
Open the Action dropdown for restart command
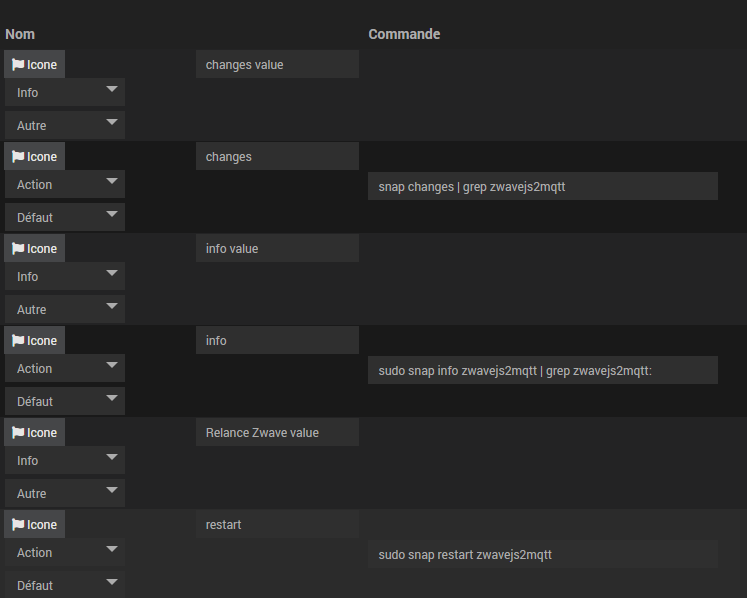tap(65, 552)
